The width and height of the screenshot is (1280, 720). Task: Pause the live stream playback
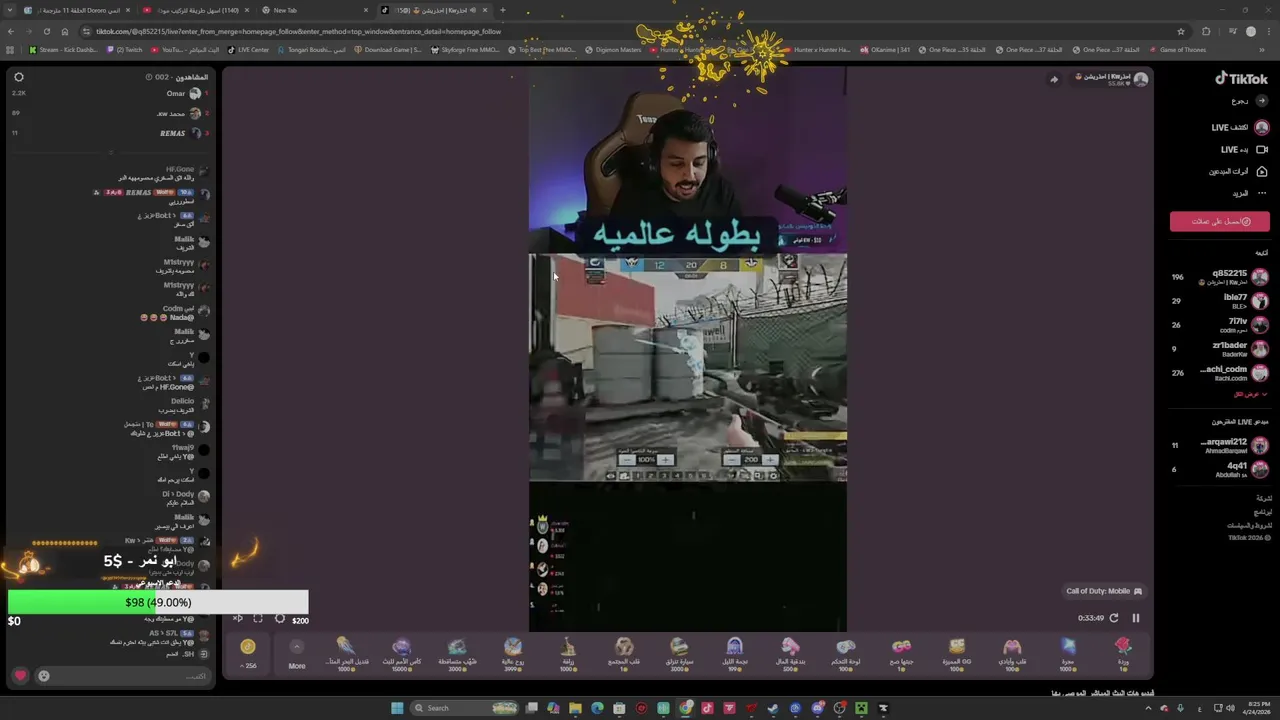tap(1135, 618)
